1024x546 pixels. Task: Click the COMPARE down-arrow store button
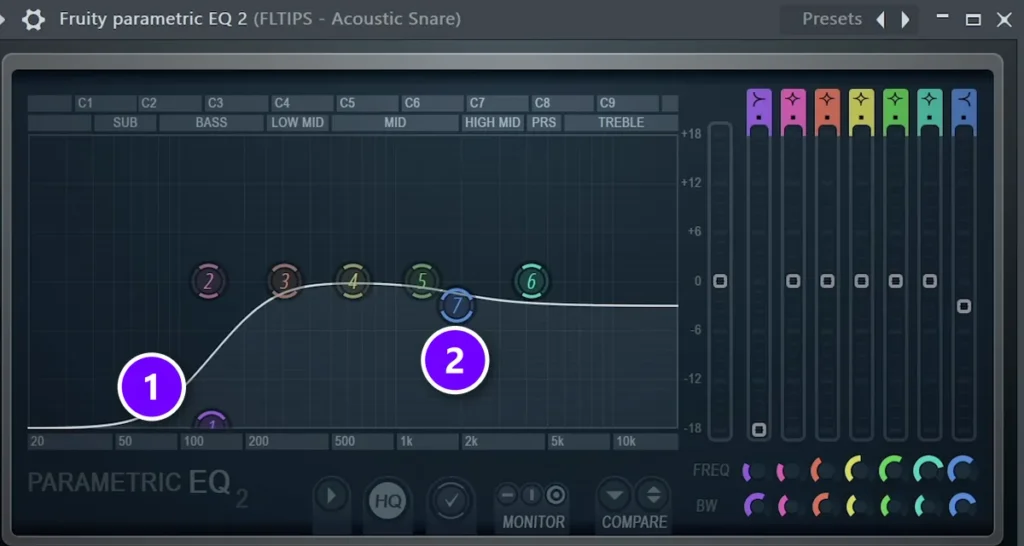(615, 496)
